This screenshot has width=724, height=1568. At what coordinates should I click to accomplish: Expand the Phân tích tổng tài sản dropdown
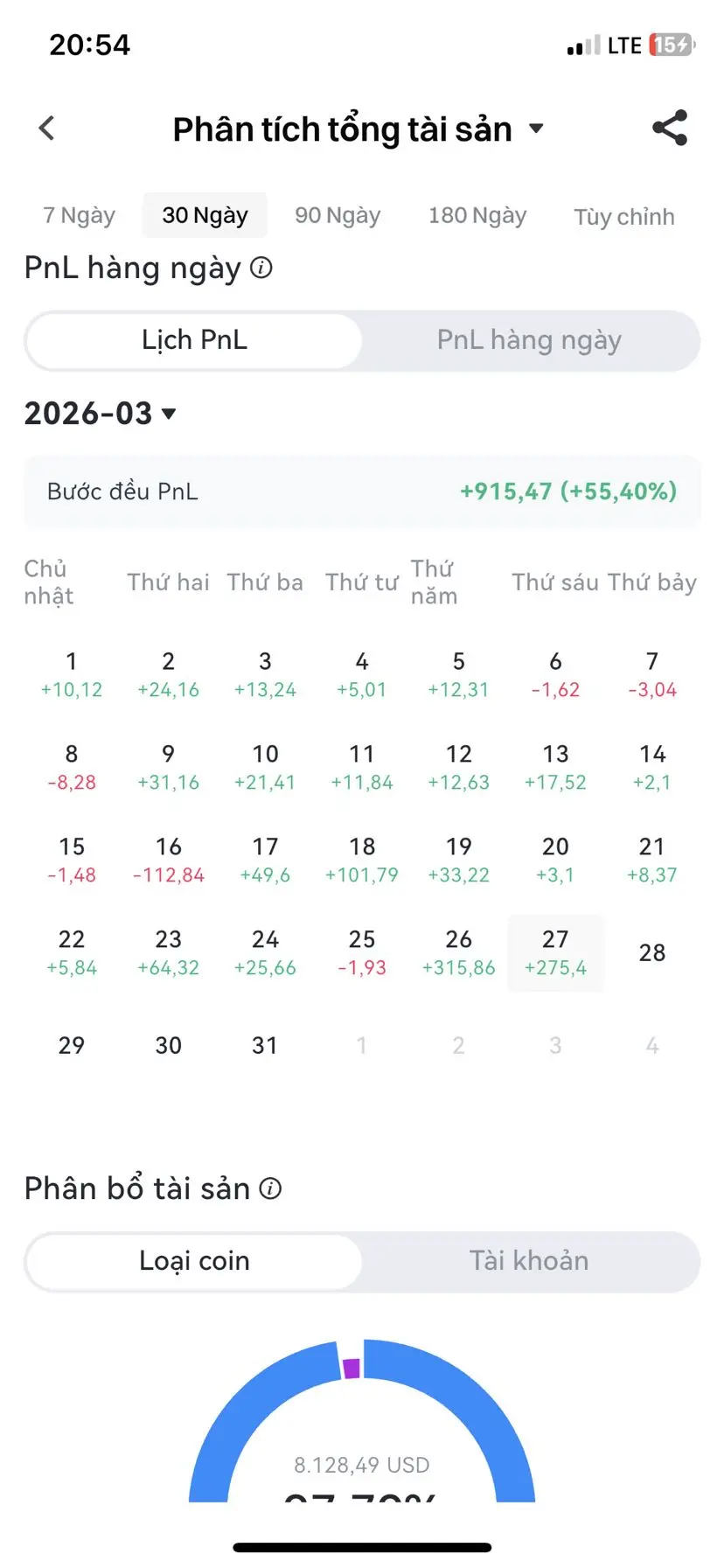(x=535, y=129)
